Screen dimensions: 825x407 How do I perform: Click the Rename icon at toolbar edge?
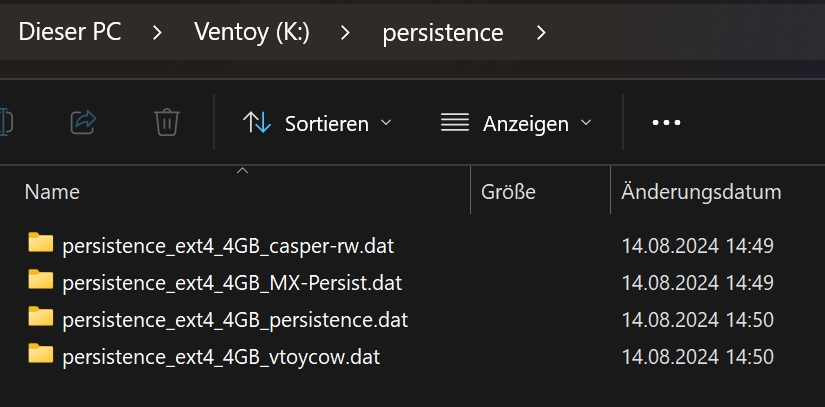click(x=6, y=123)
